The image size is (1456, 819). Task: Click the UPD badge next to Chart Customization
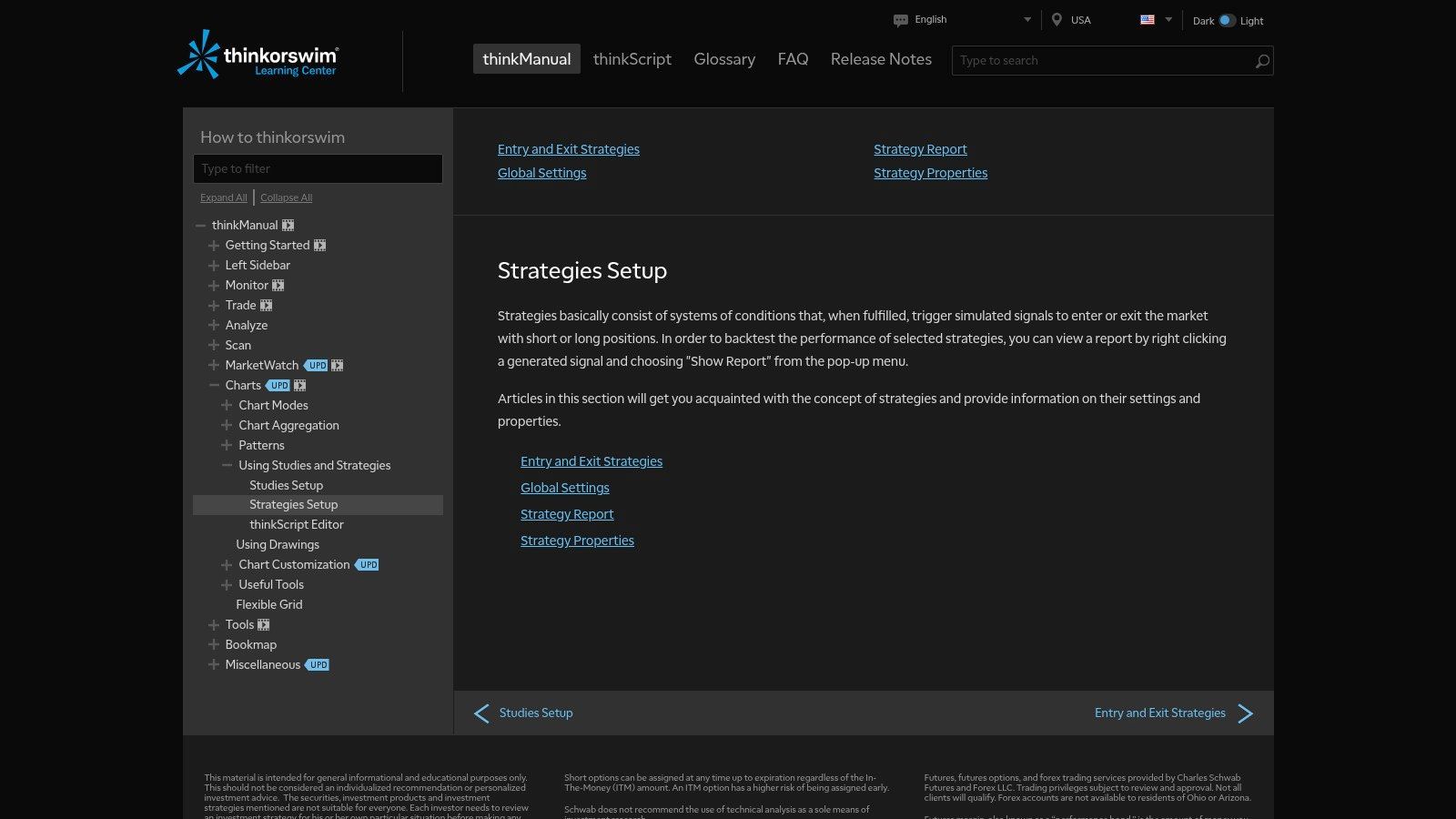click(x=367, y=564)
